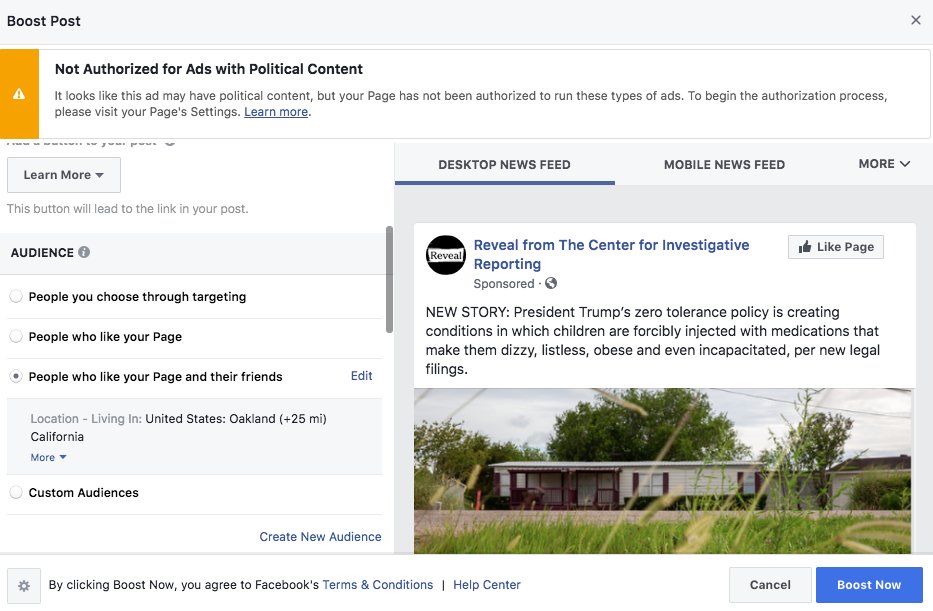
Task: Select People who like your Page and friends
Action: (x=16, y=376)
